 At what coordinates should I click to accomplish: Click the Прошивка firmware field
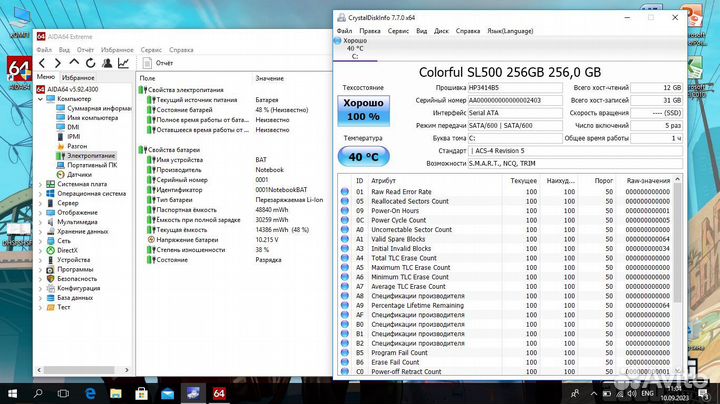click(x=515, y=87)
